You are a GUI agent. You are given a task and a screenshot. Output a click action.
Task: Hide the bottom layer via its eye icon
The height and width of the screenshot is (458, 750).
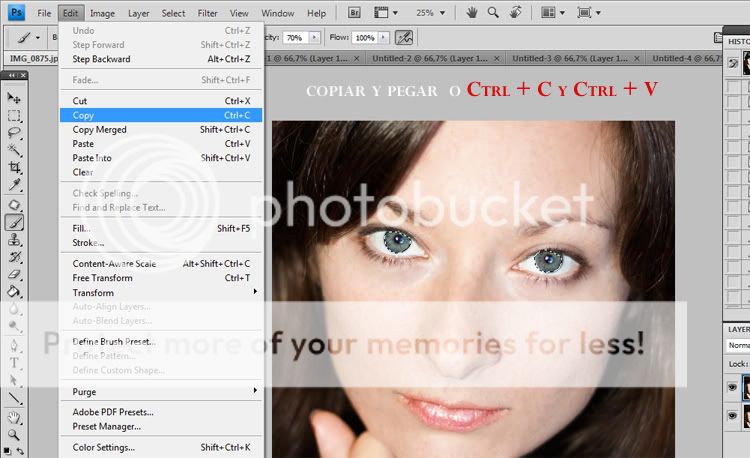click(732, 416)
